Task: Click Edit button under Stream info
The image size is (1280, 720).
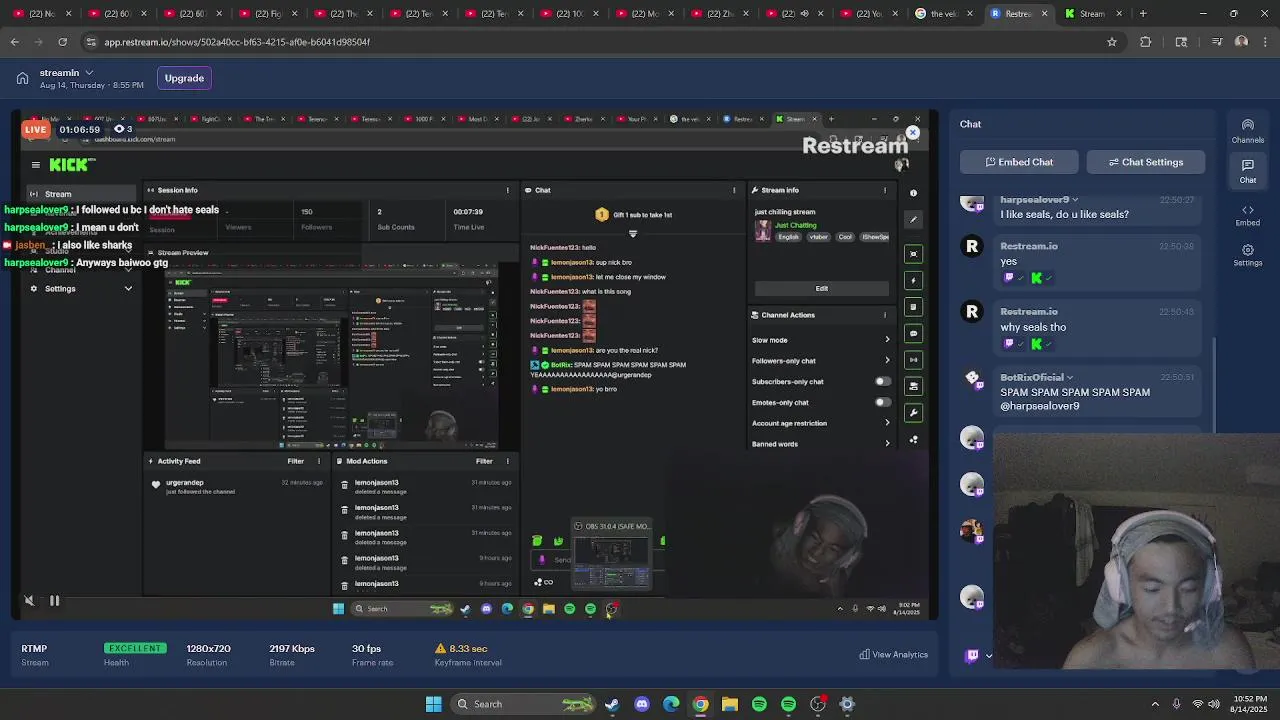Action: (x=821, y=288)
